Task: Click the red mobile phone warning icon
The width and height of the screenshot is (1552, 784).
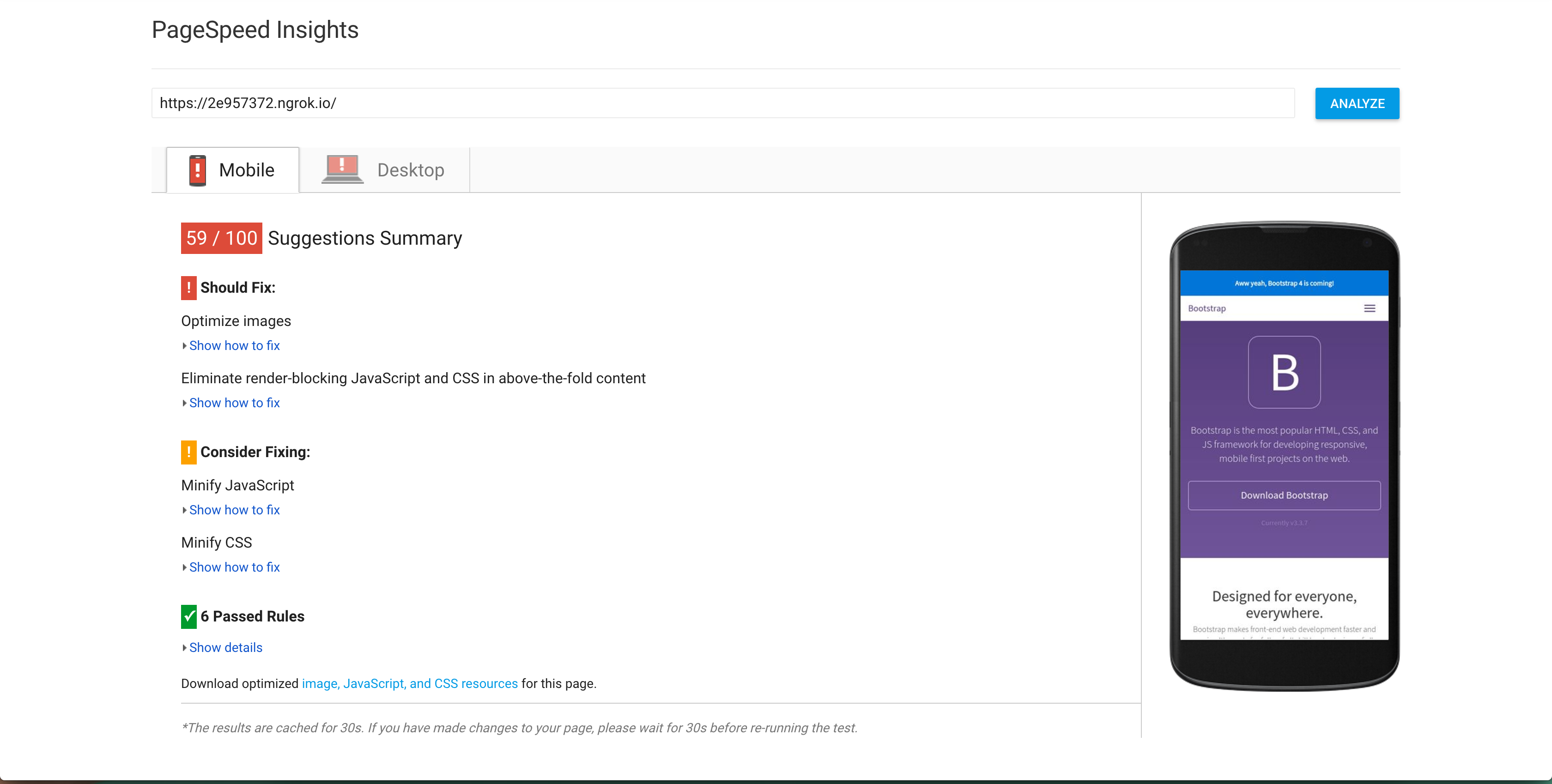Action: click(x=197, y=170)
